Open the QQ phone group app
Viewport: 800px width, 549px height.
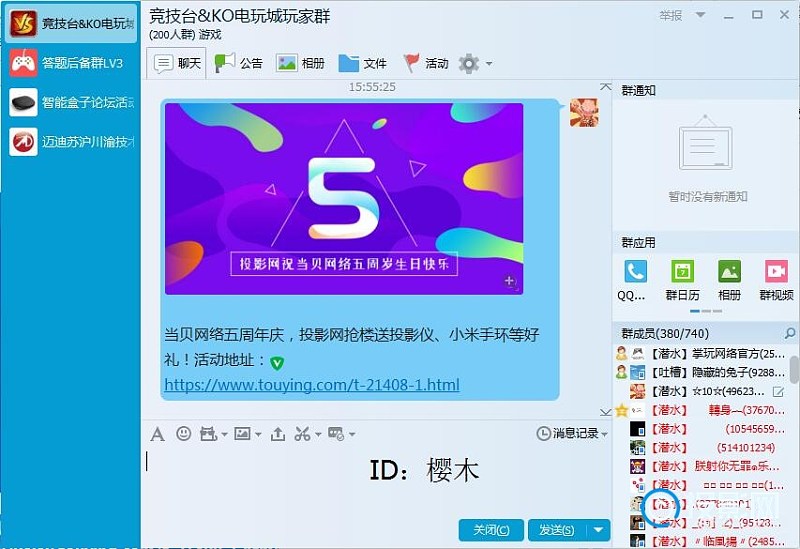coord(634,280)
